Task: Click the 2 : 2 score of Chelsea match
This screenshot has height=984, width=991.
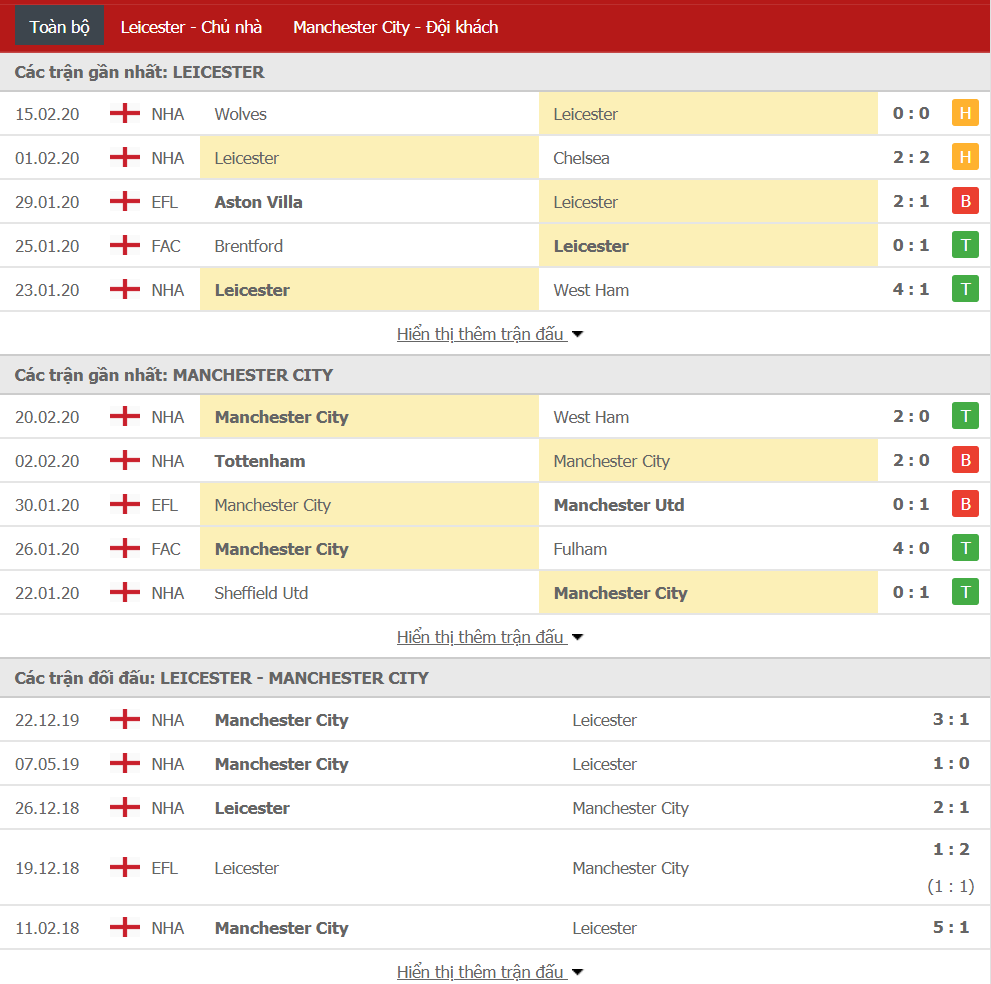Action: pyautogui.click(x=911, y=157)
